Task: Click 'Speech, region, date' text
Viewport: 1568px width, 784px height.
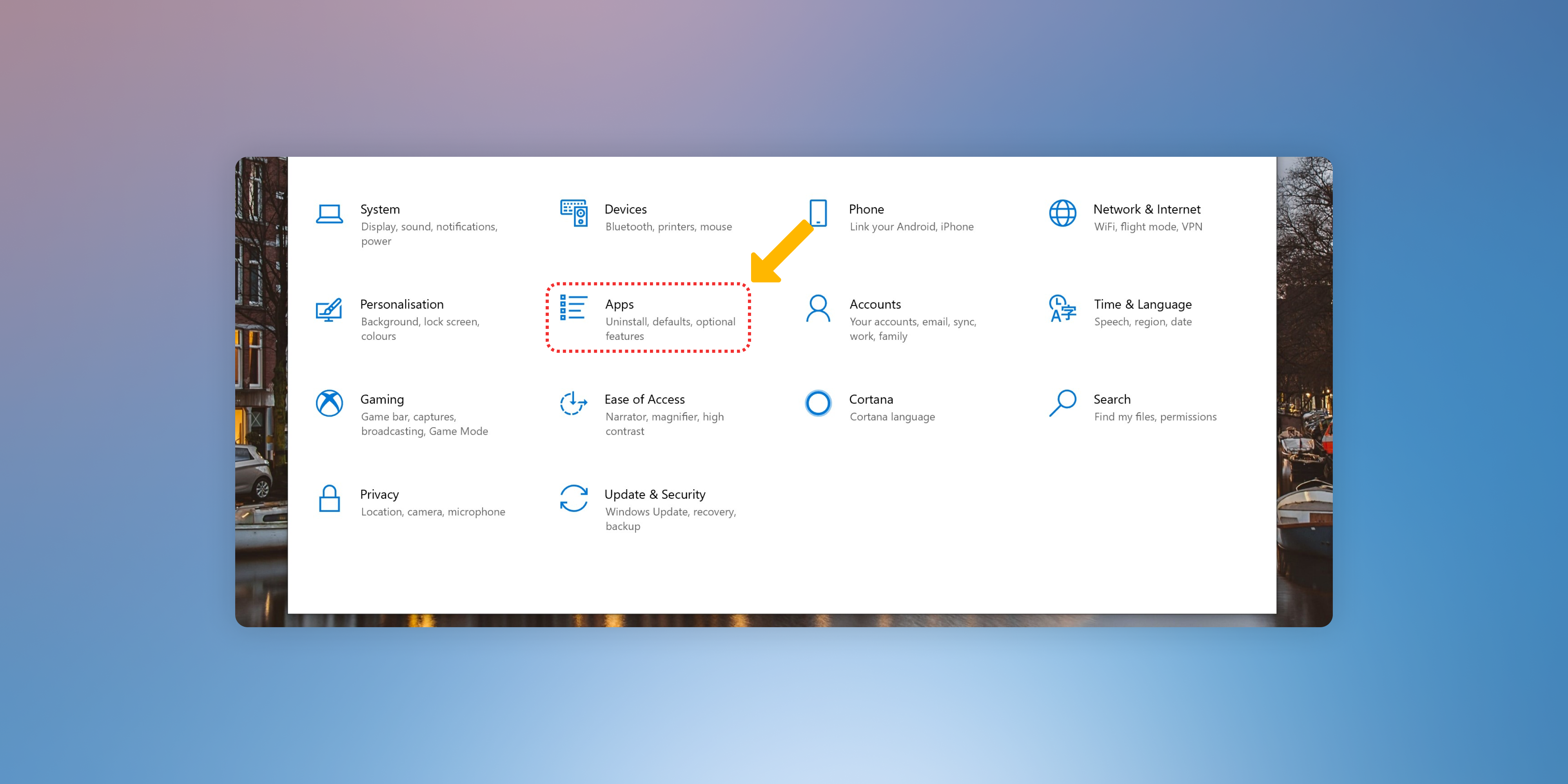Action: [1143, 322]
